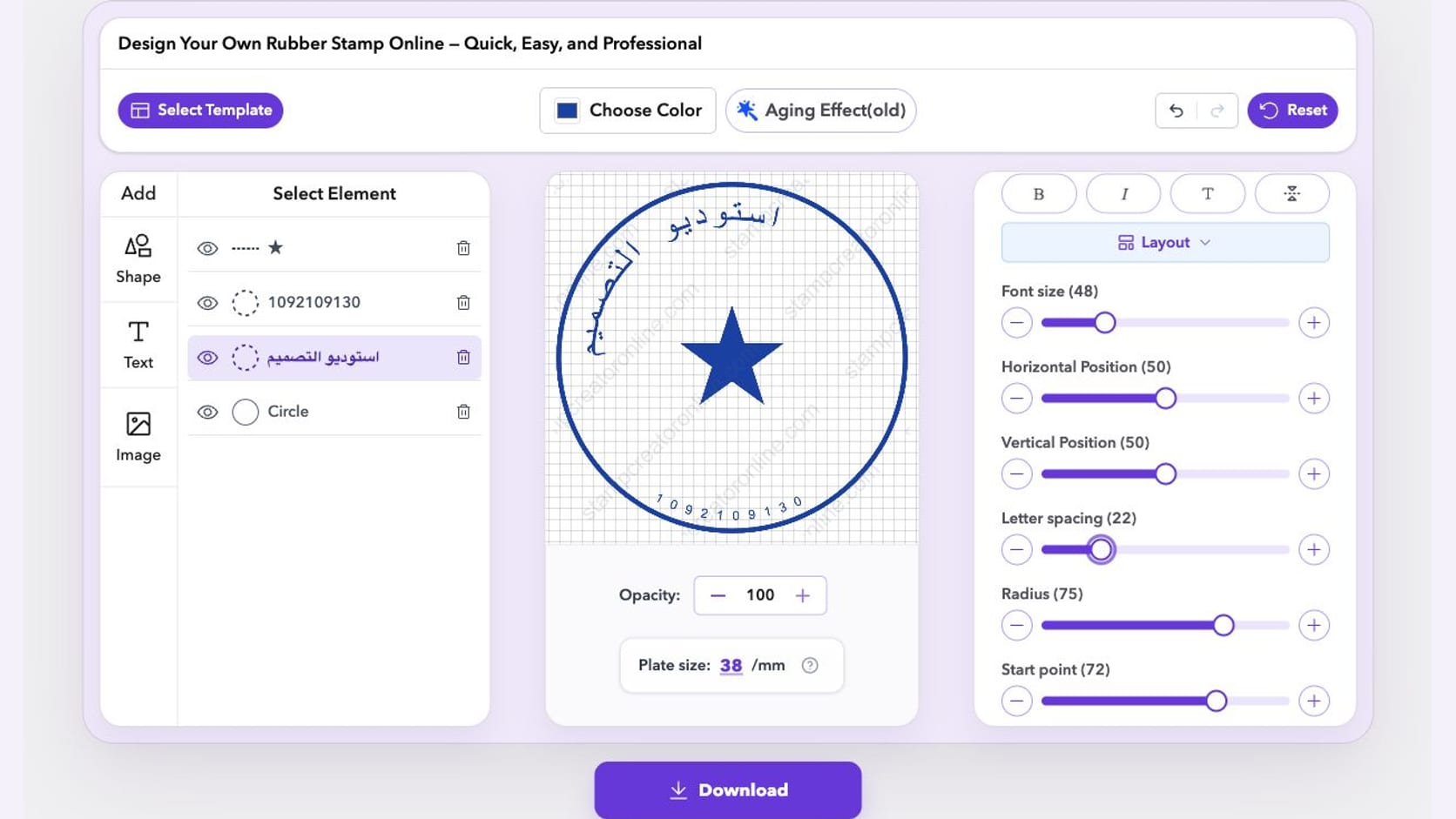1456x819 pixels.
Task: Click the Radius slider handle
Action: coord(1223,626)
